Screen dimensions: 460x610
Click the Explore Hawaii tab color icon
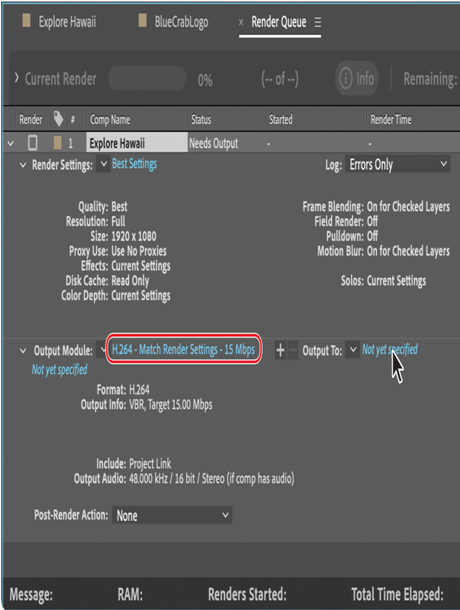[x=26, y=21]
